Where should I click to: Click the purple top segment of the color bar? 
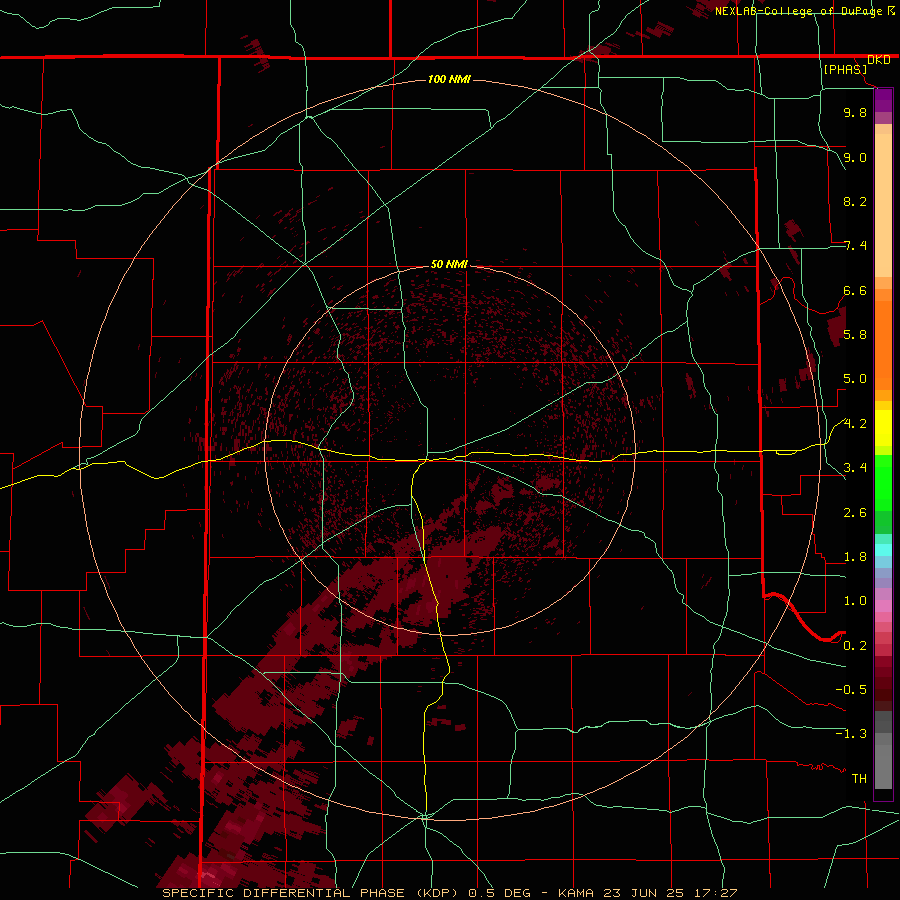(883, 100)
